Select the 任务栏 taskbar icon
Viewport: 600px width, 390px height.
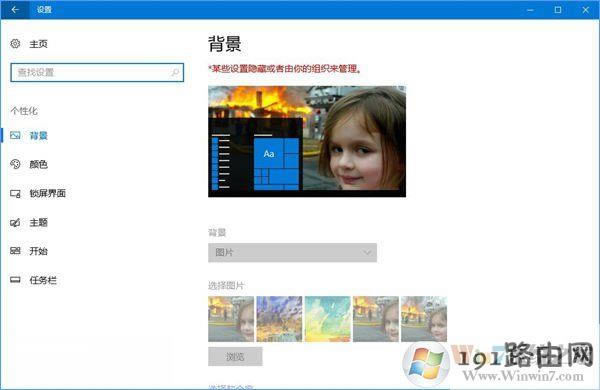(15, 280)
